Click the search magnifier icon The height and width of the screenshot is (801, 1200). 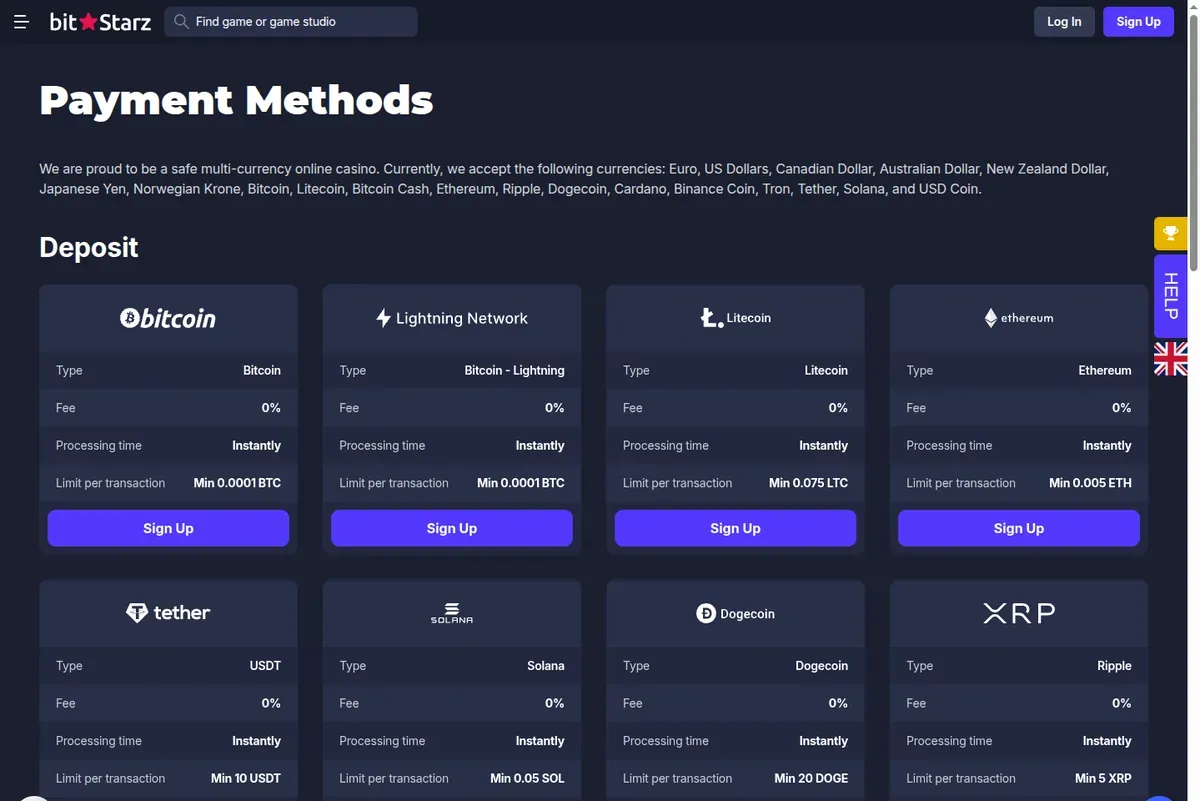pos(180,22)
